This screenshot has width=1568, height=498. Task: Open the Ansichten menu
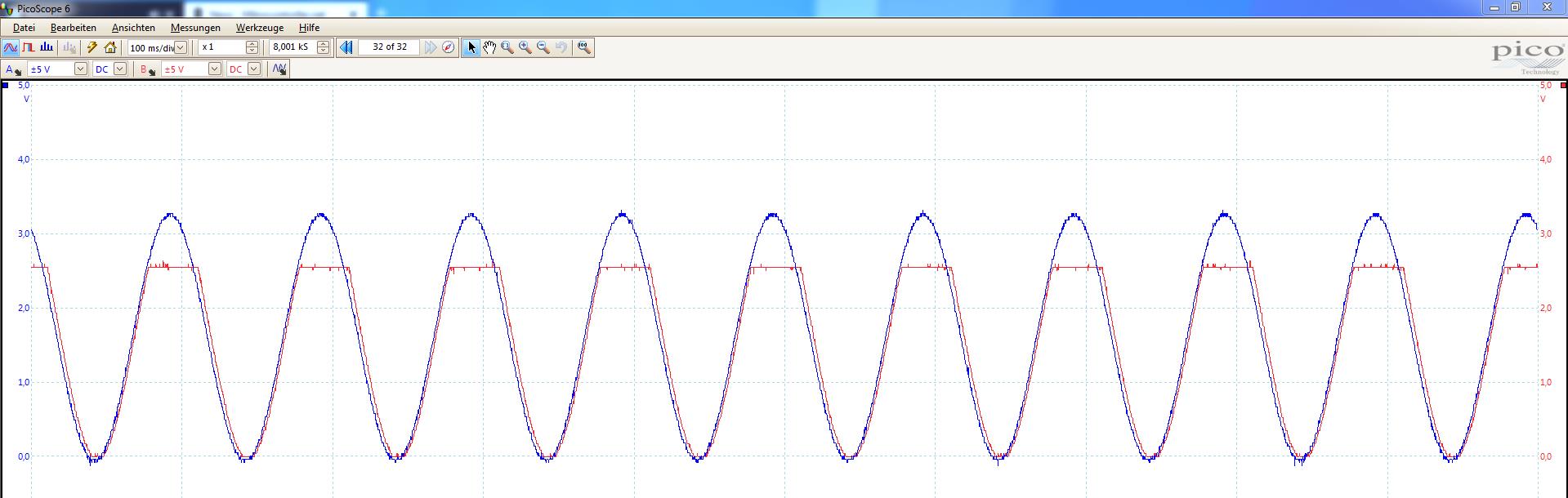click(x=133, y=28)
